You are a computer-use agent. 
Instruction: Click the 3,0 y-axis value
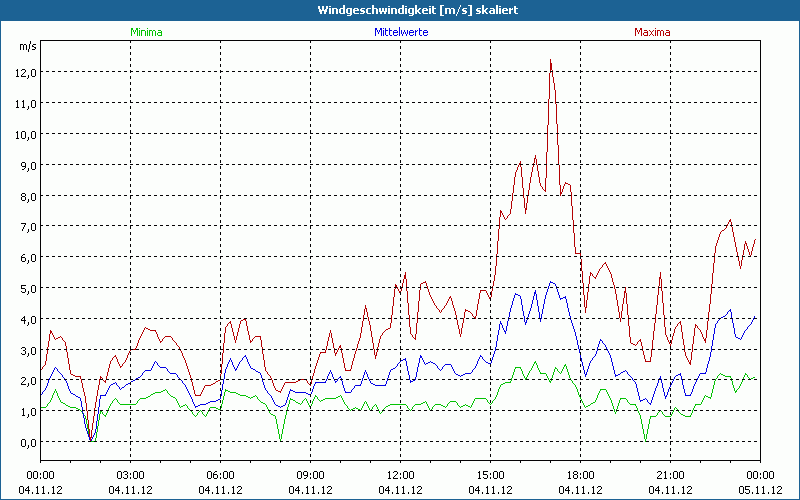(x=29, y=351)
